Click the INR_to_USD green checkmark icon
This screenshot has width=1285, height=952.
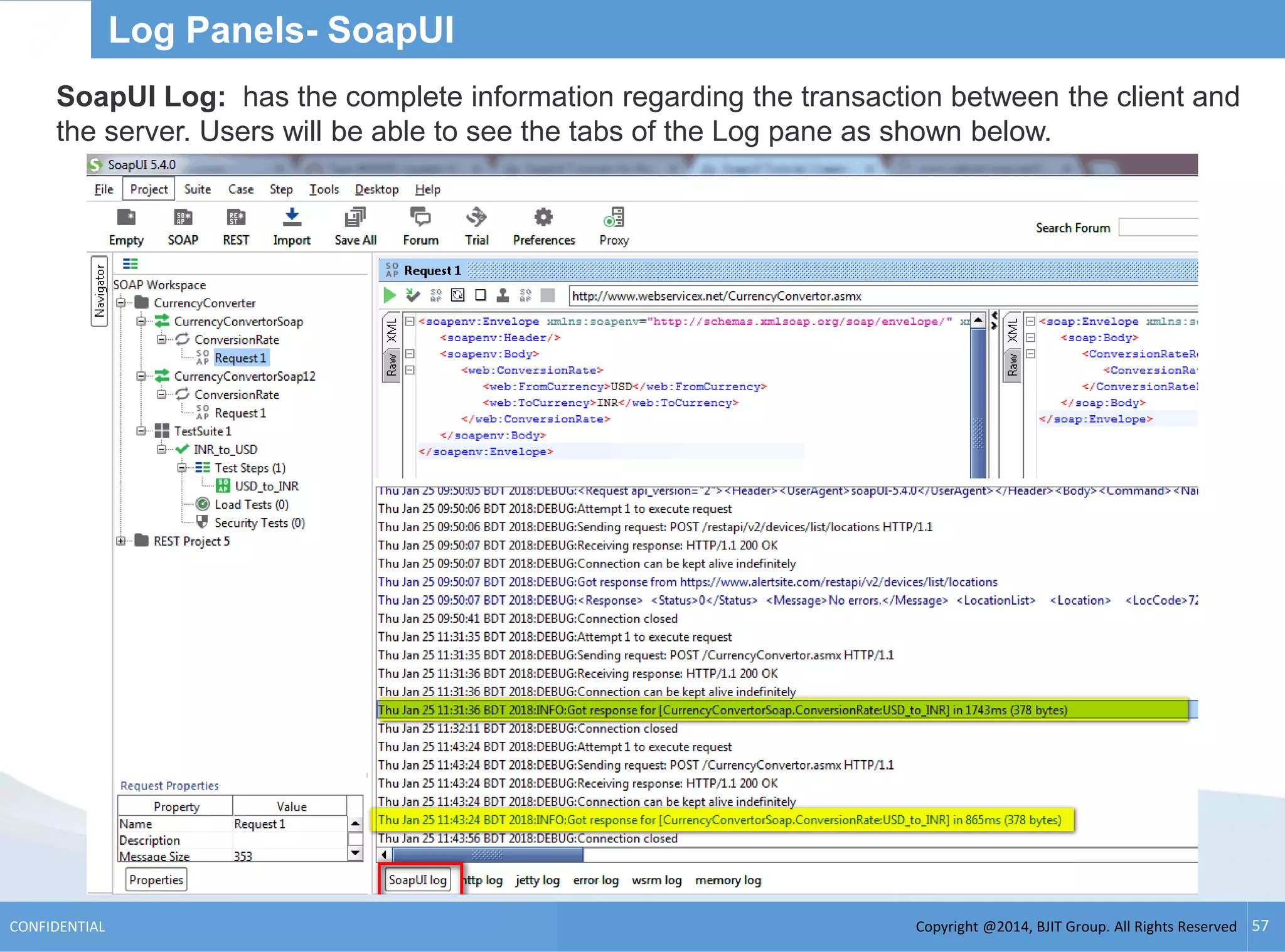coord(183,449)
